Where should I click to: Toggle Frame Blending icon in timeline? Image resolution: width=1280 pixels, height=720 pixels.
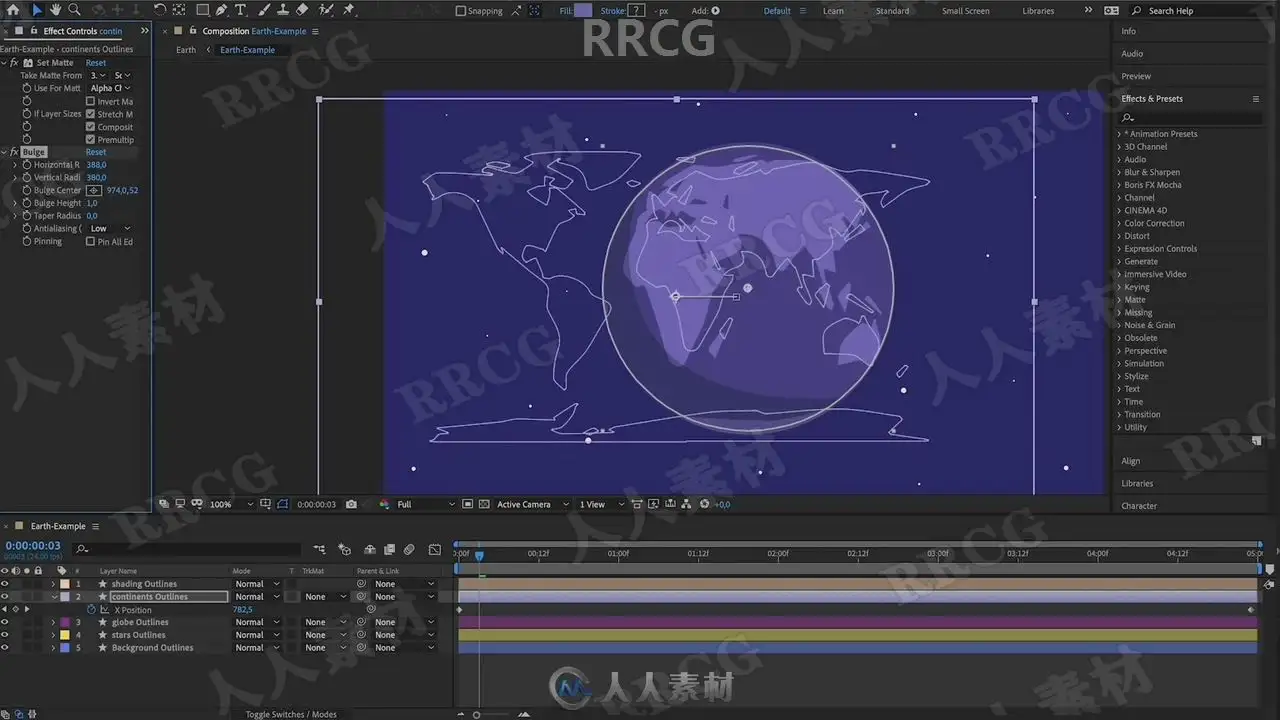[389, 549]
